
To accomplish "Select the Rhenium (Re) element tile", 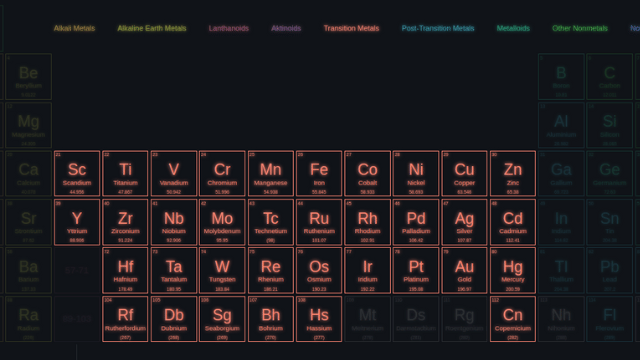I will pos(271,270).
